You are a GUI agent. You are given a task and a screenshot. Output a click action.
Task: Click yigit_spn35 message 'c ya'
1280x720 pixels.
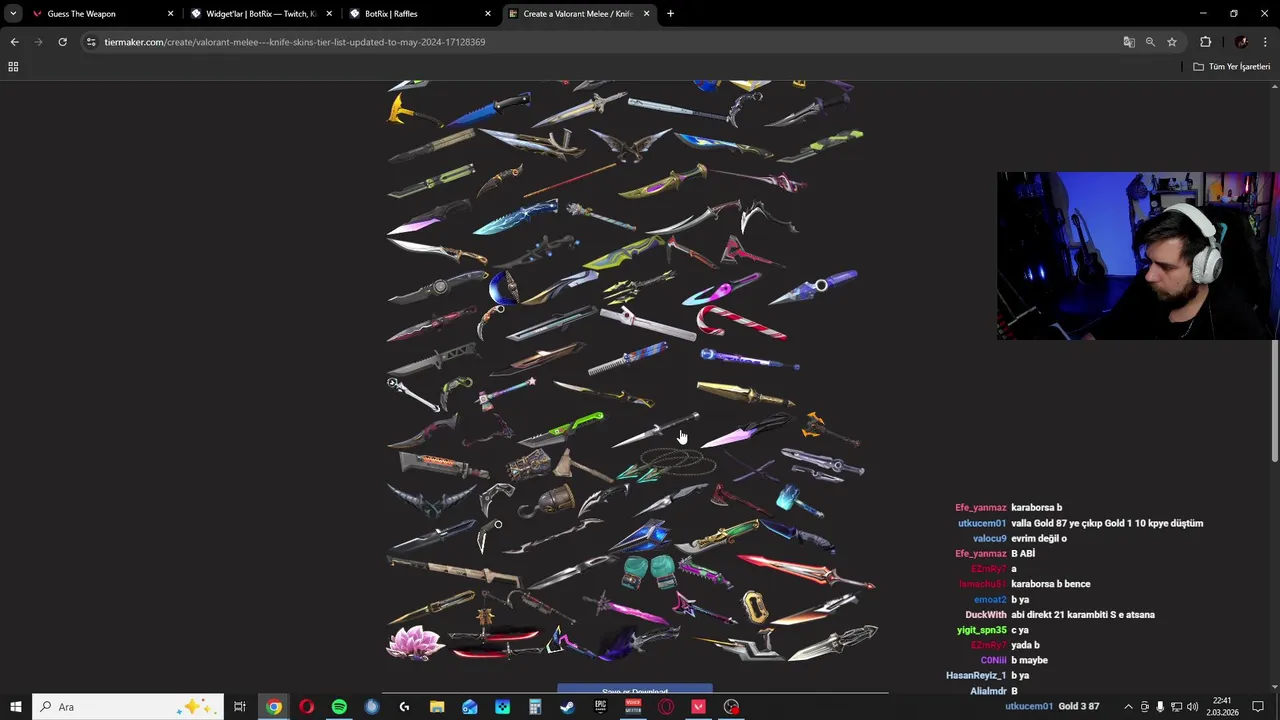point(1021,630)
